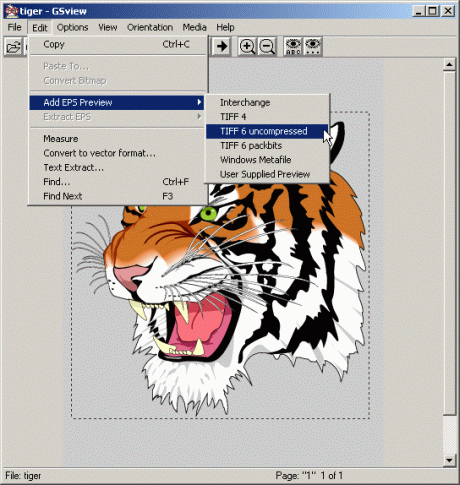Choose Find Next menu item
This screenshot has width=460, height=485.
[x=118, y=196]
